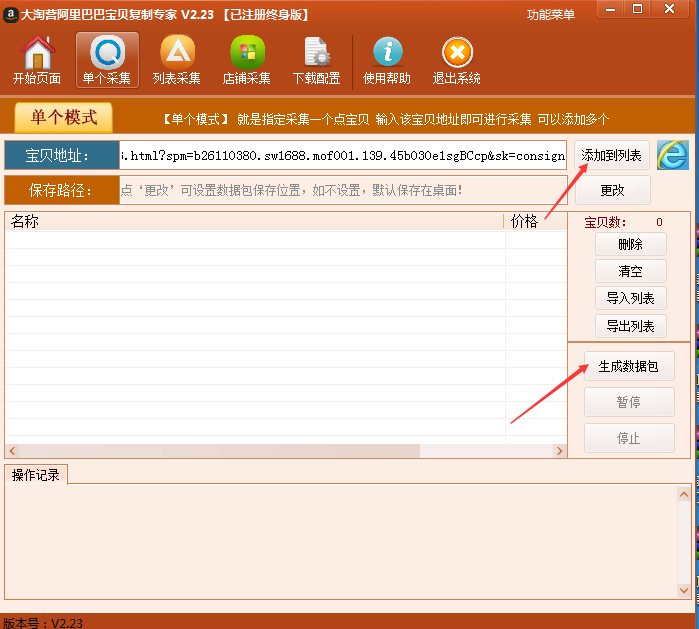Open the 开始页面 home icon
The height and width of the screenshot is (629, 699).
pos(37,60)
